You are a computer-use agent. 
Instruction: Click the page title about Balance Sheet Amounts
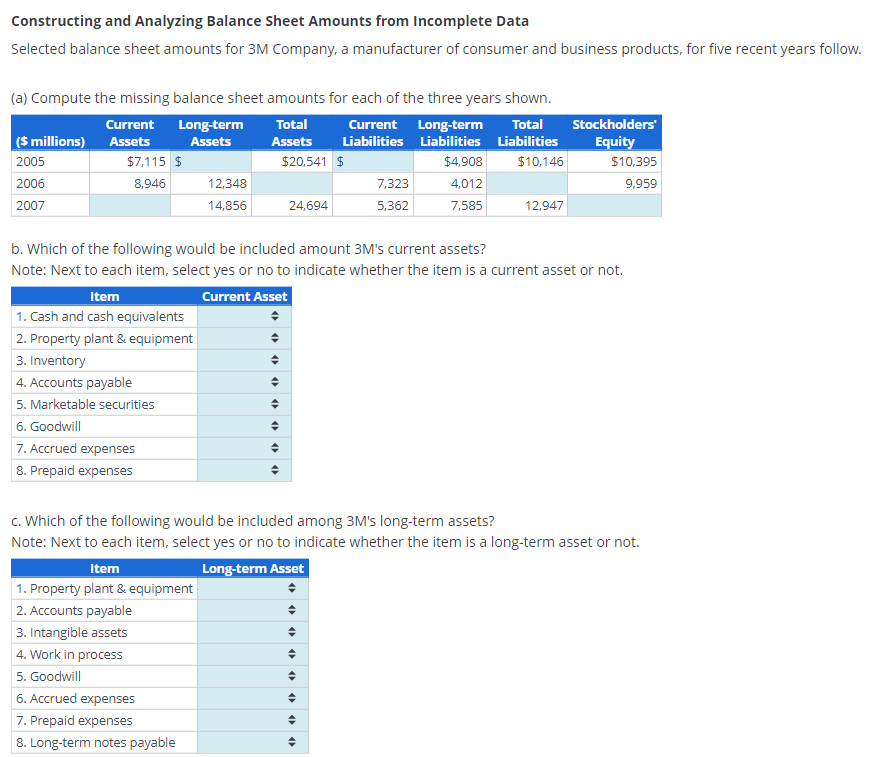[270, 21]
